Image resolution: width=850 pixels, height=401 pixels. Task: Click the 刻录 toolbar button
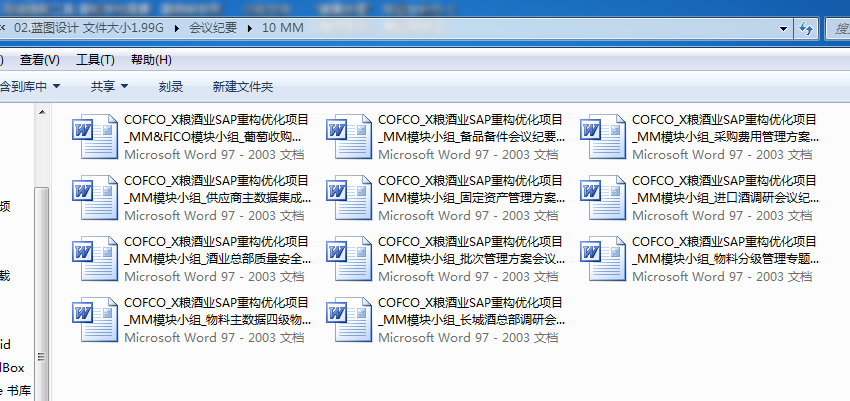[171, 86]
